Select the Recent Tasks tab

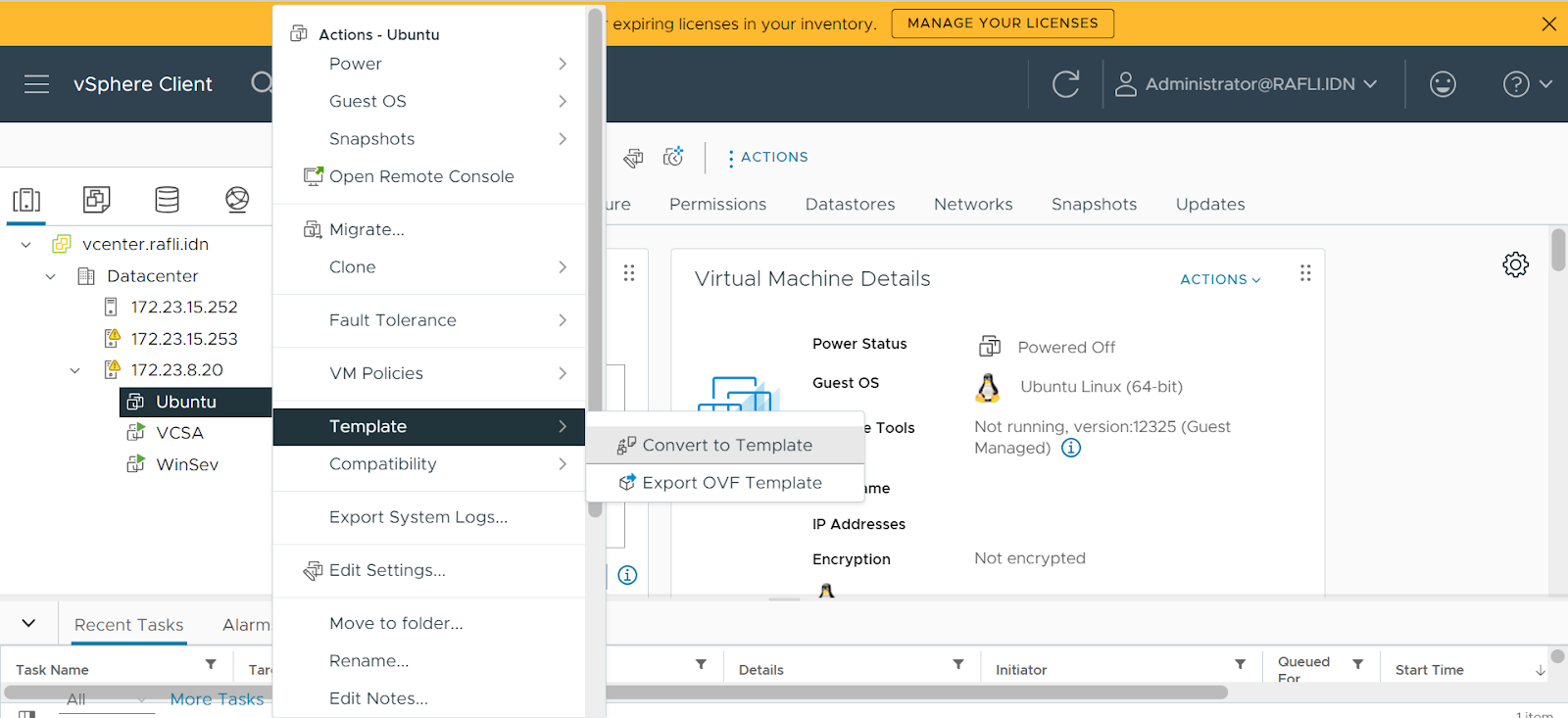129,625
